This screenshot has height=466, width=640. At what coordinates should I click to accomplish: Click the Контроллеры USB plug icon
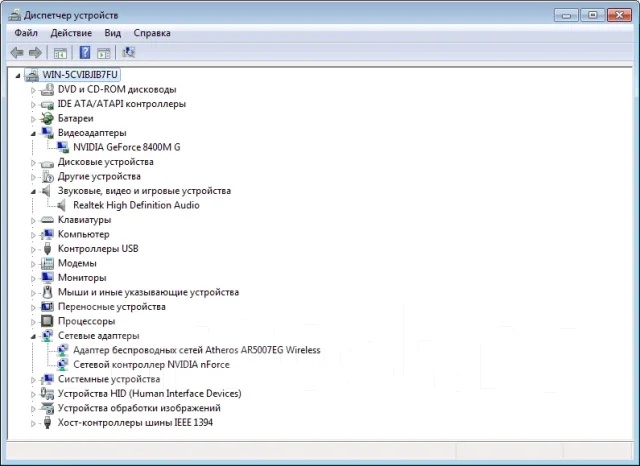pyautogui.click(x=47, y=249)
